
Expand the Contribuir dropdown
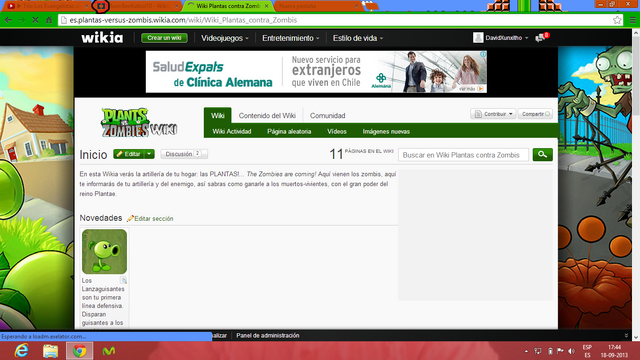tap(493, 114)
